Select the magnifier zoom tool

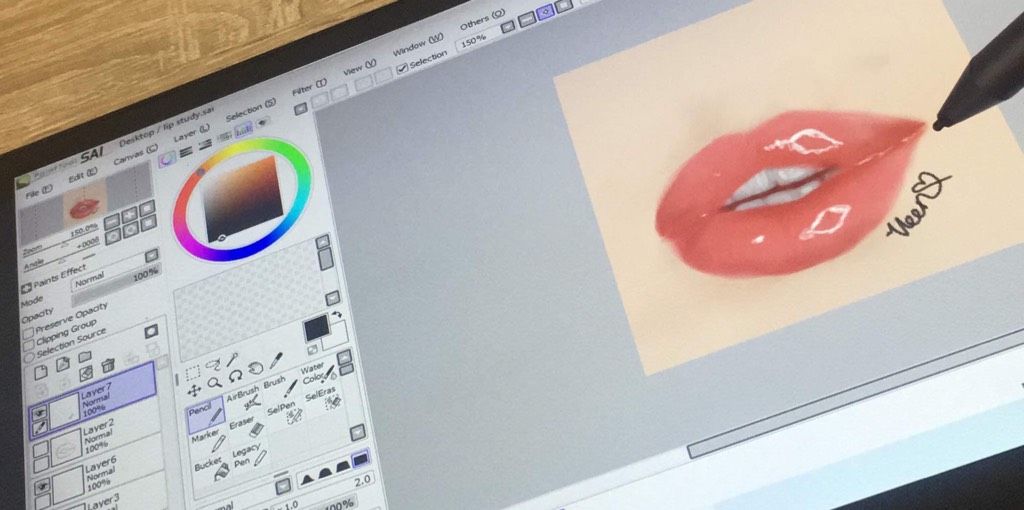click(214, 381)
